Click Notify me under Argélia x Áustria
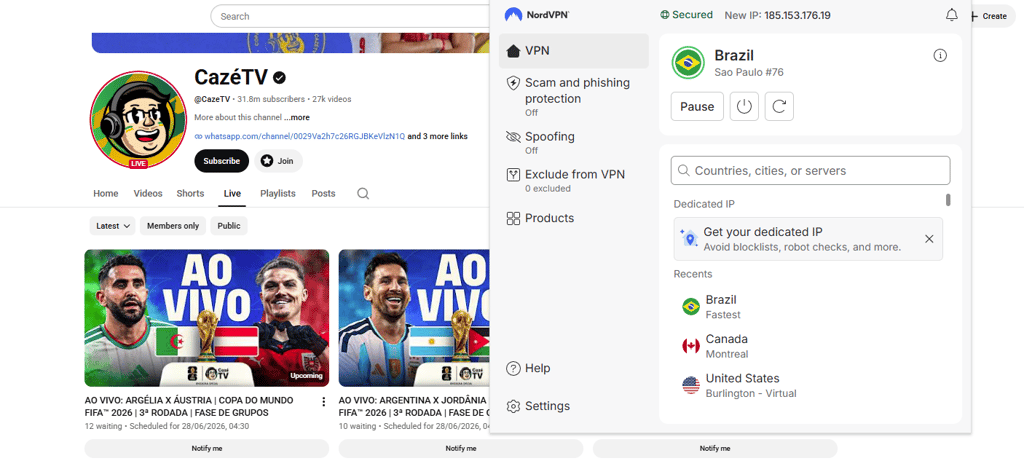The image size is (1024, 469). click(207, 449)
